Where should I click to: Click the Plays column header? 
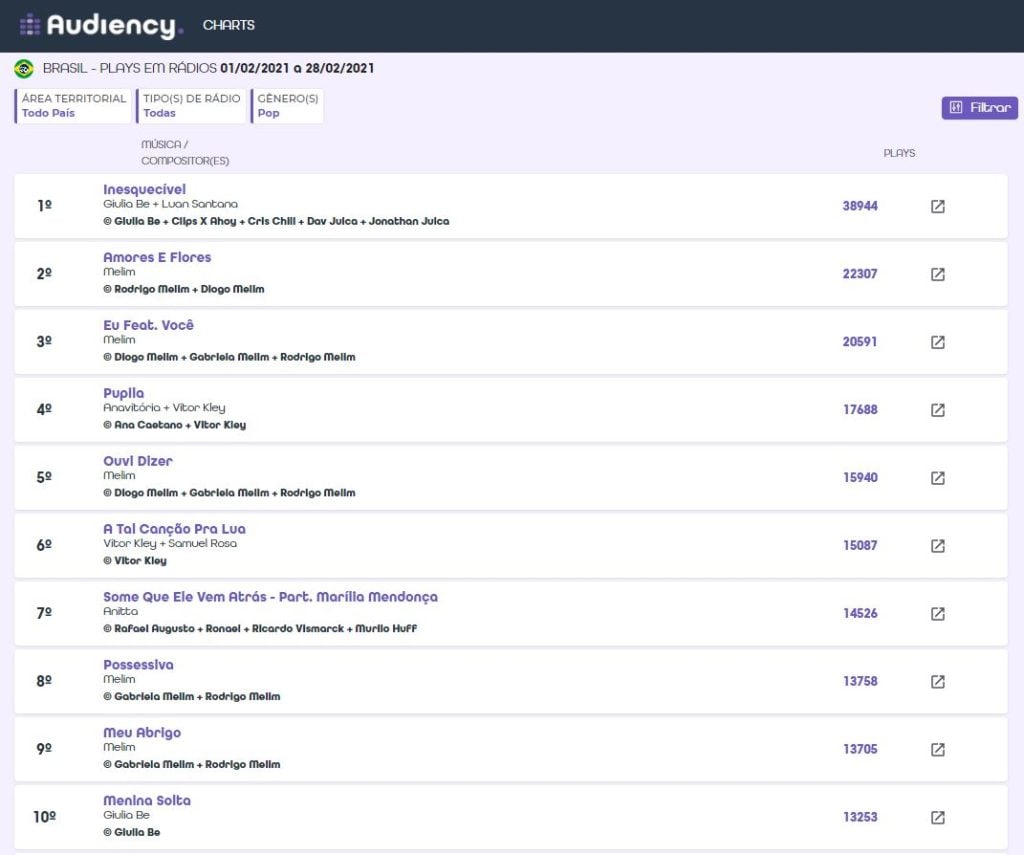pyautogui.click(x=899, y=153)
